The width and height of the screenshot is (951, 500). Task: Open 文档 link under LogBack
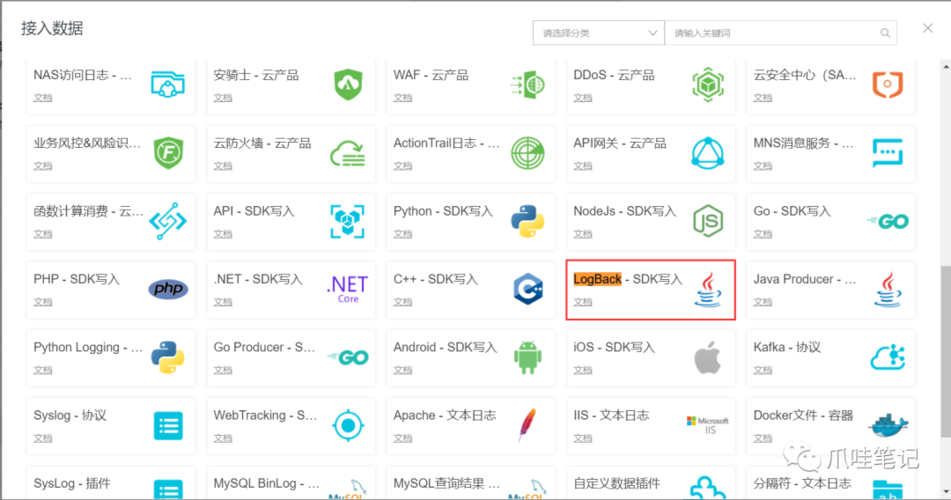[x=583, y=302]
